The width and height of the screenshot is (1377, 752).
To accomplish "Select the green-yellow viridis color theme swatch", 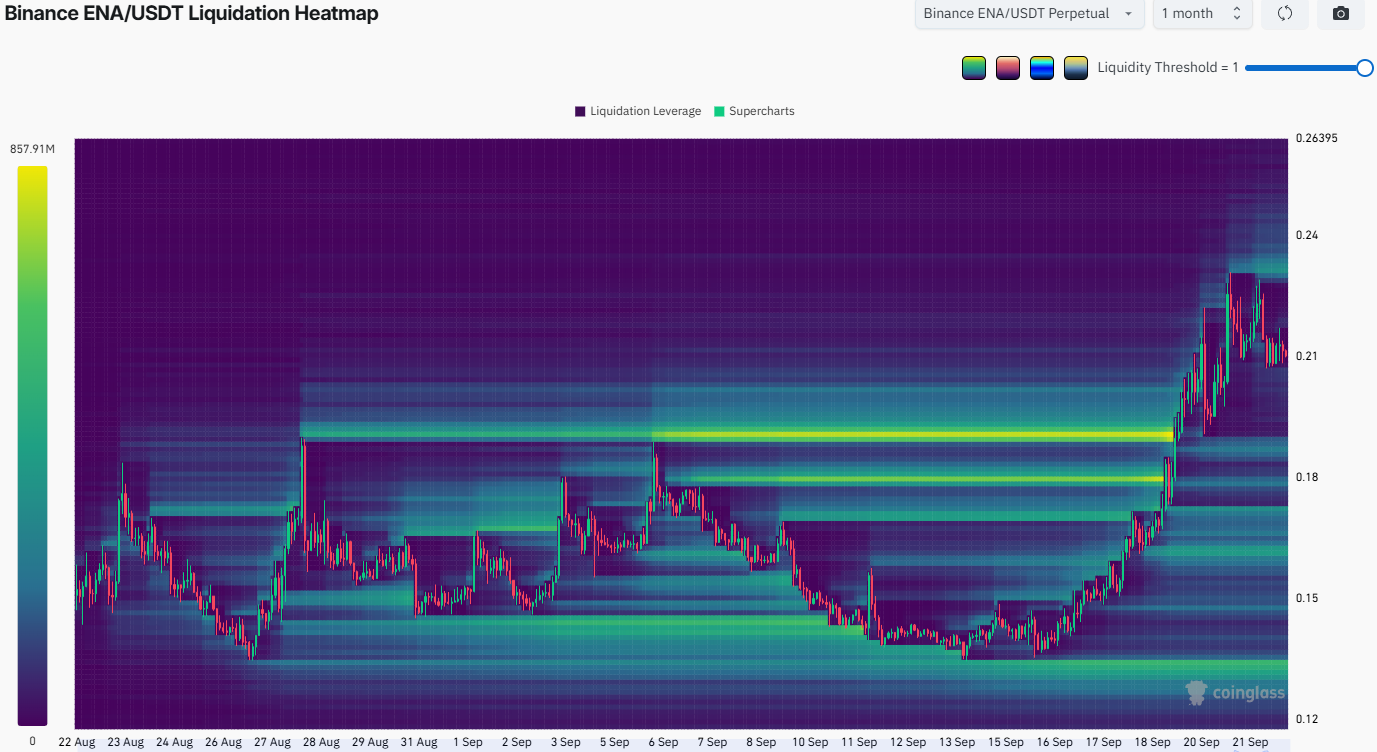I will coord(974,68).
